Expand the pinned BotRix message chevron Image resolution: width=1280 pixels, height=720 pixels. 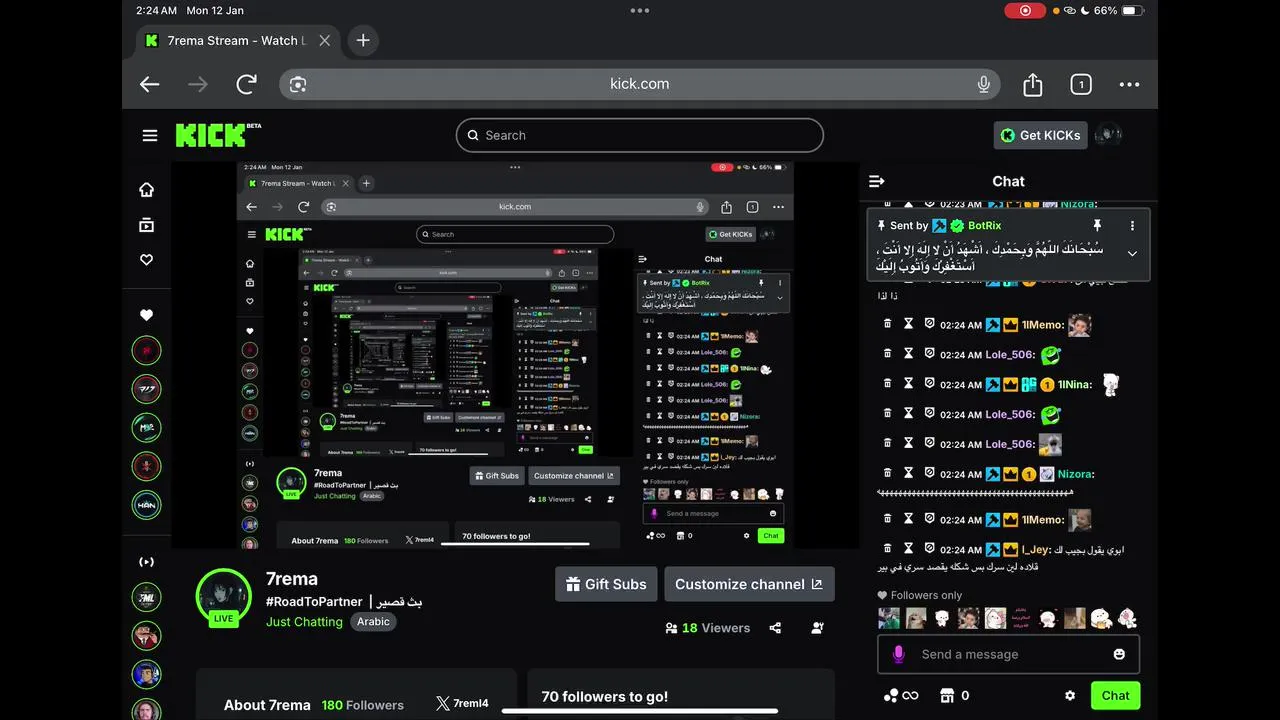point(1132,254)
